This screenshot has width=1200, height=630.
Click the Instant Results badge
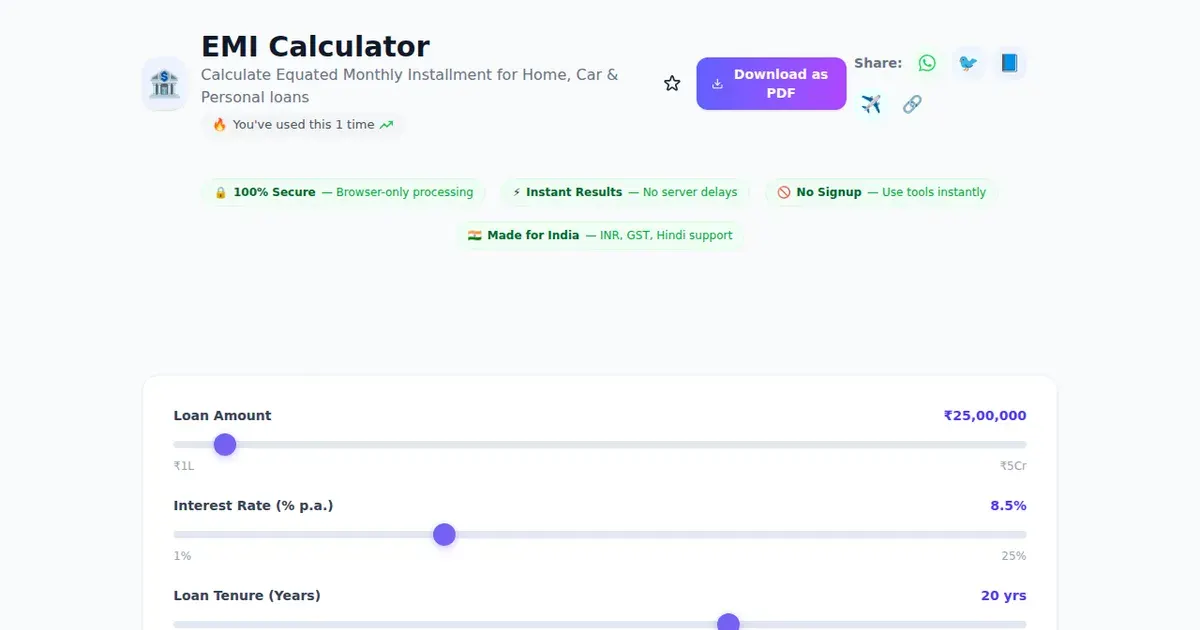click(625, 192)
